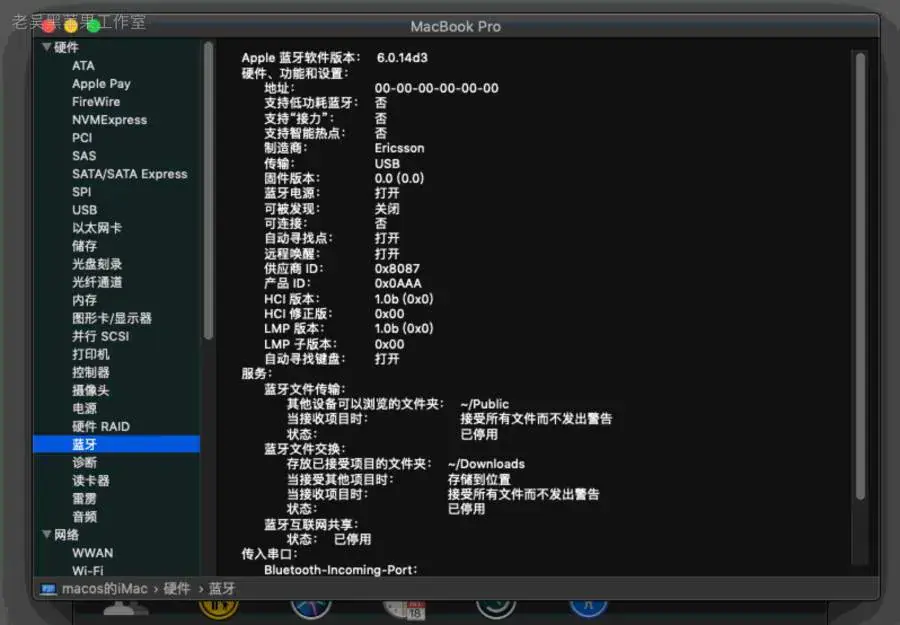Screen dimensions: 900x625
Task: Click the 6.0.14d3 version value
Action: pyautogui.click(x=402, y=58)
